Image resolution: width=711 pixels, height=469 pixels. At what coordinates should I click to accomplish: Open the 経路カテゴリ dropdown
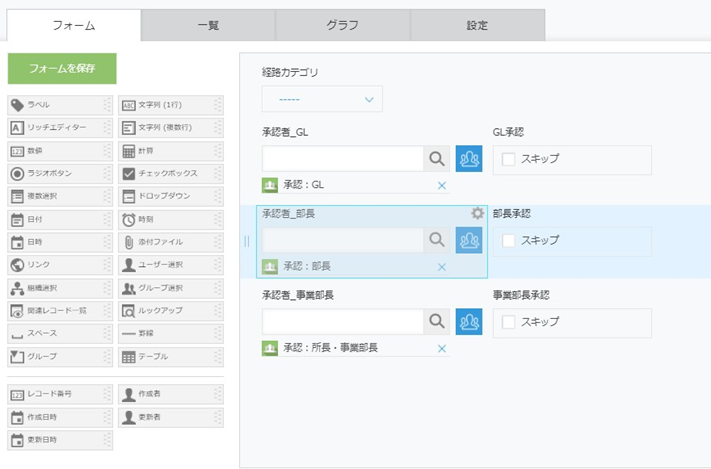tap(322, 99)
